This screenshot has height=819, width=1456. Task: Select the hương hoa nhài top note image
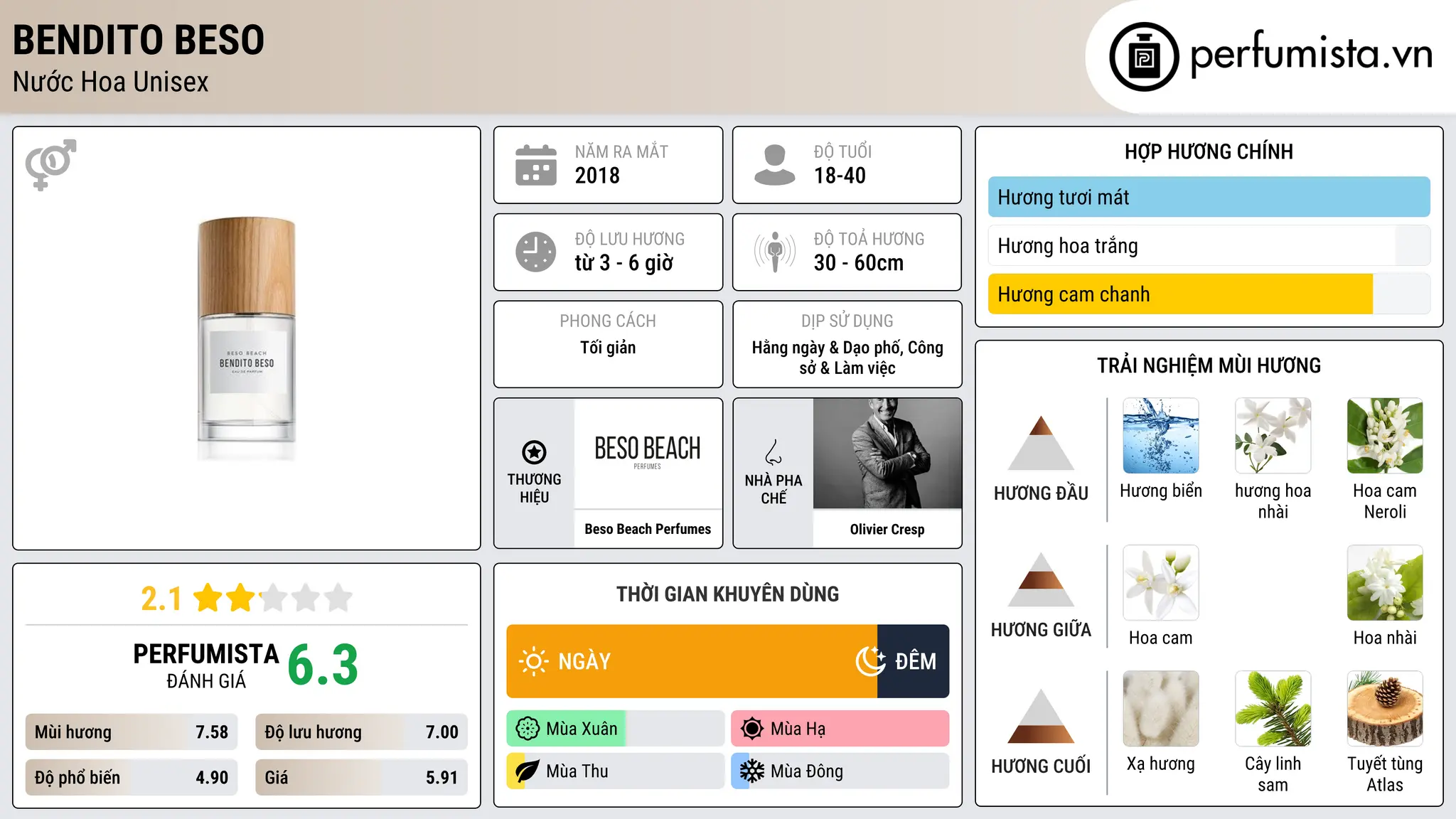(x=1273, y=436)
